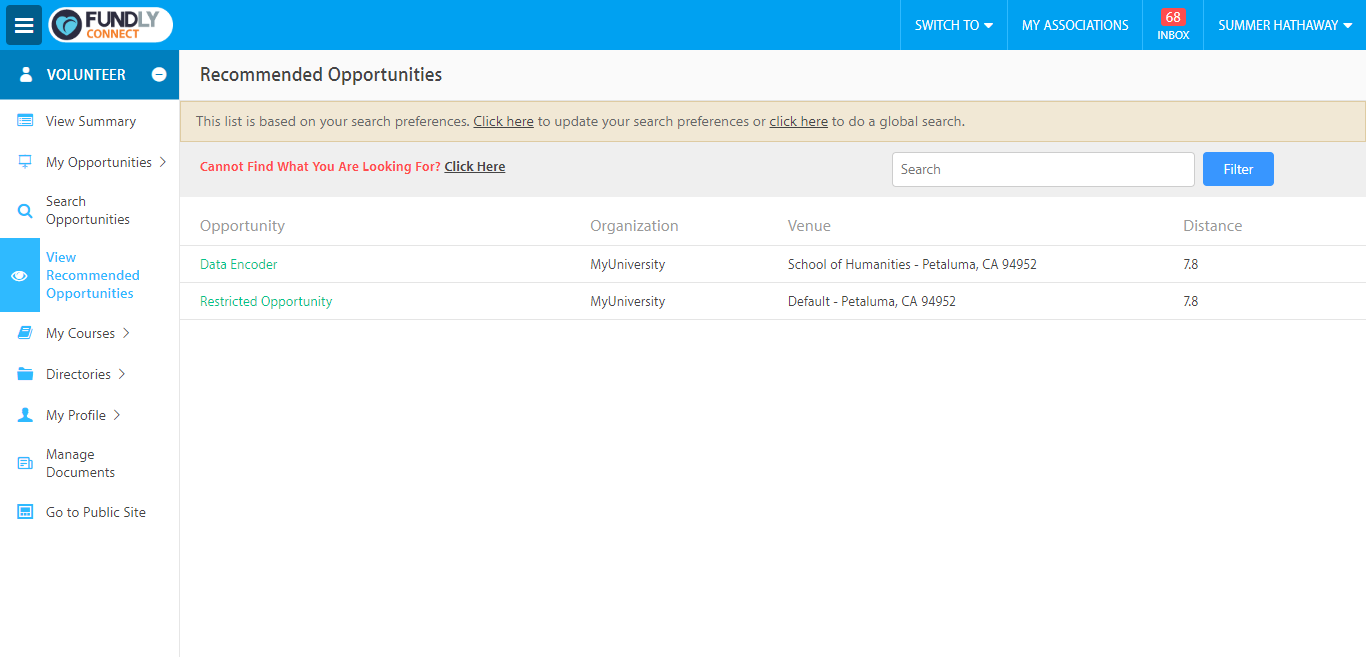Click the Fundly Connect logo
Screen dimensions: 1366x657
coord(110,25)
